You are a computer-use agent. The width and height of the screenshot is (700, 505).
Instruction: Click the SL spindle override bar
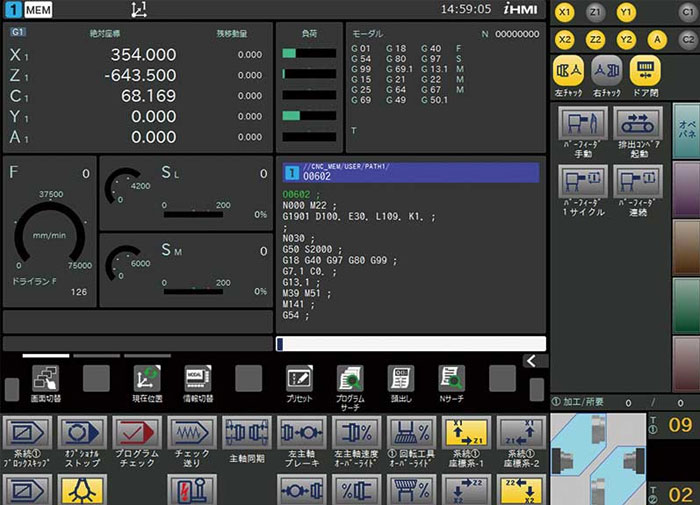coord(193,215)
